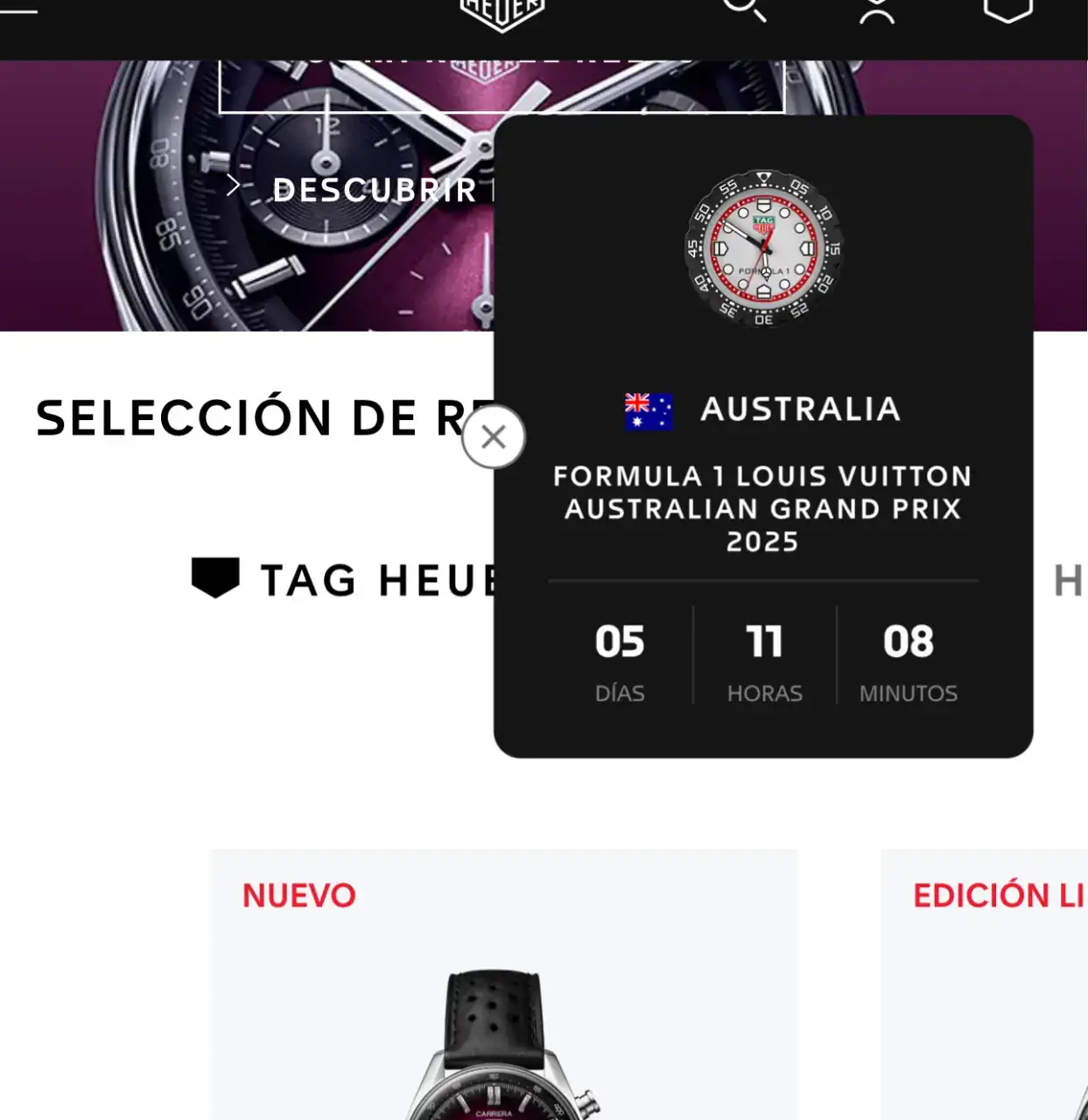This screenshot has height=1120, width=1088.
Task: Open the NUEVO Carrera watch product card
Action: click(x=504, y=984)
